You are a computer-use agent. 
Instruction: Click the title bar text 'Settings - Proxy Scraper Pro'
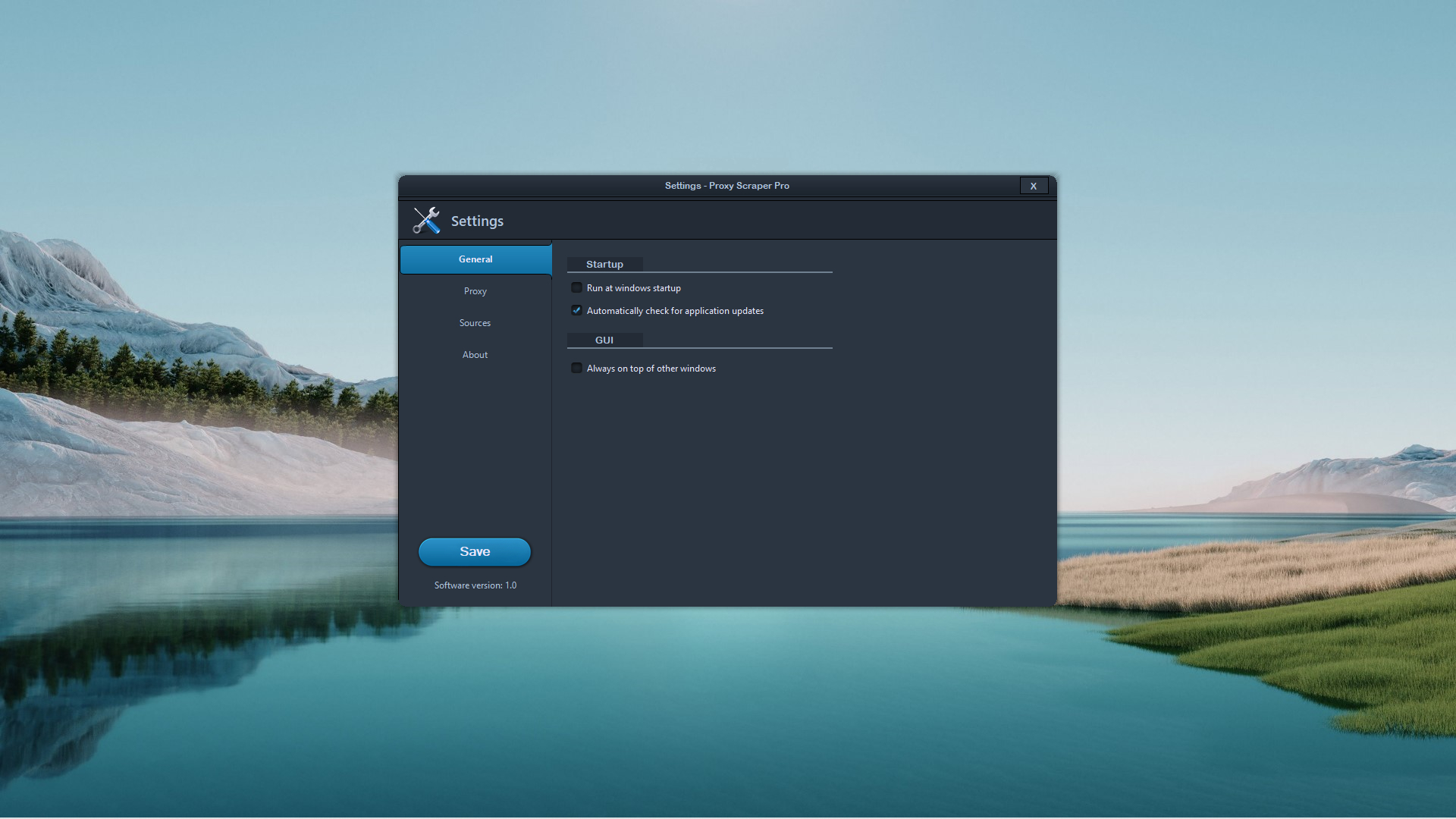[726, 186]
